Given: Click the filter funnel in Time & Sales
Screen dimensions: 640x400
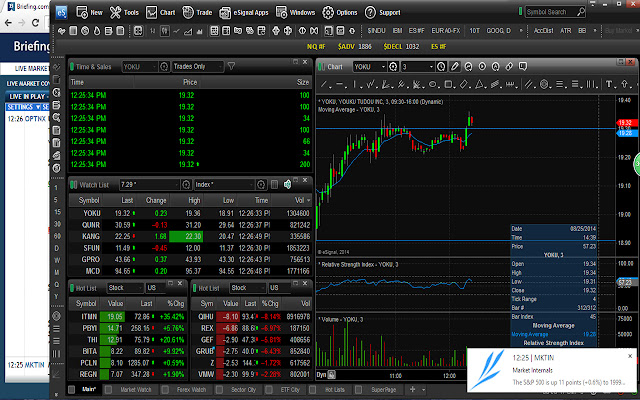Looking at the screenshot, I should (231, 66).
